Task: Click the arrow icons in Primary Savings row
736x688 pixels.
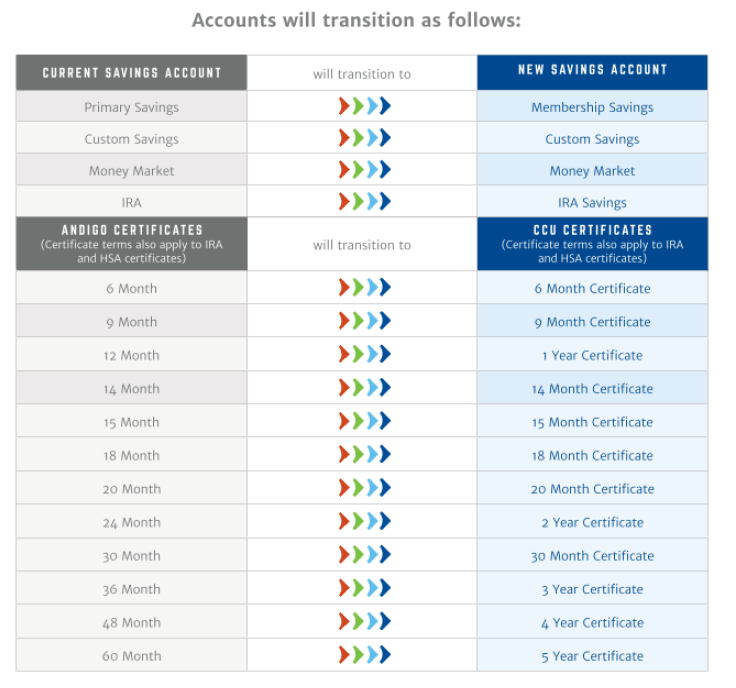Action: tap(365, 106)
